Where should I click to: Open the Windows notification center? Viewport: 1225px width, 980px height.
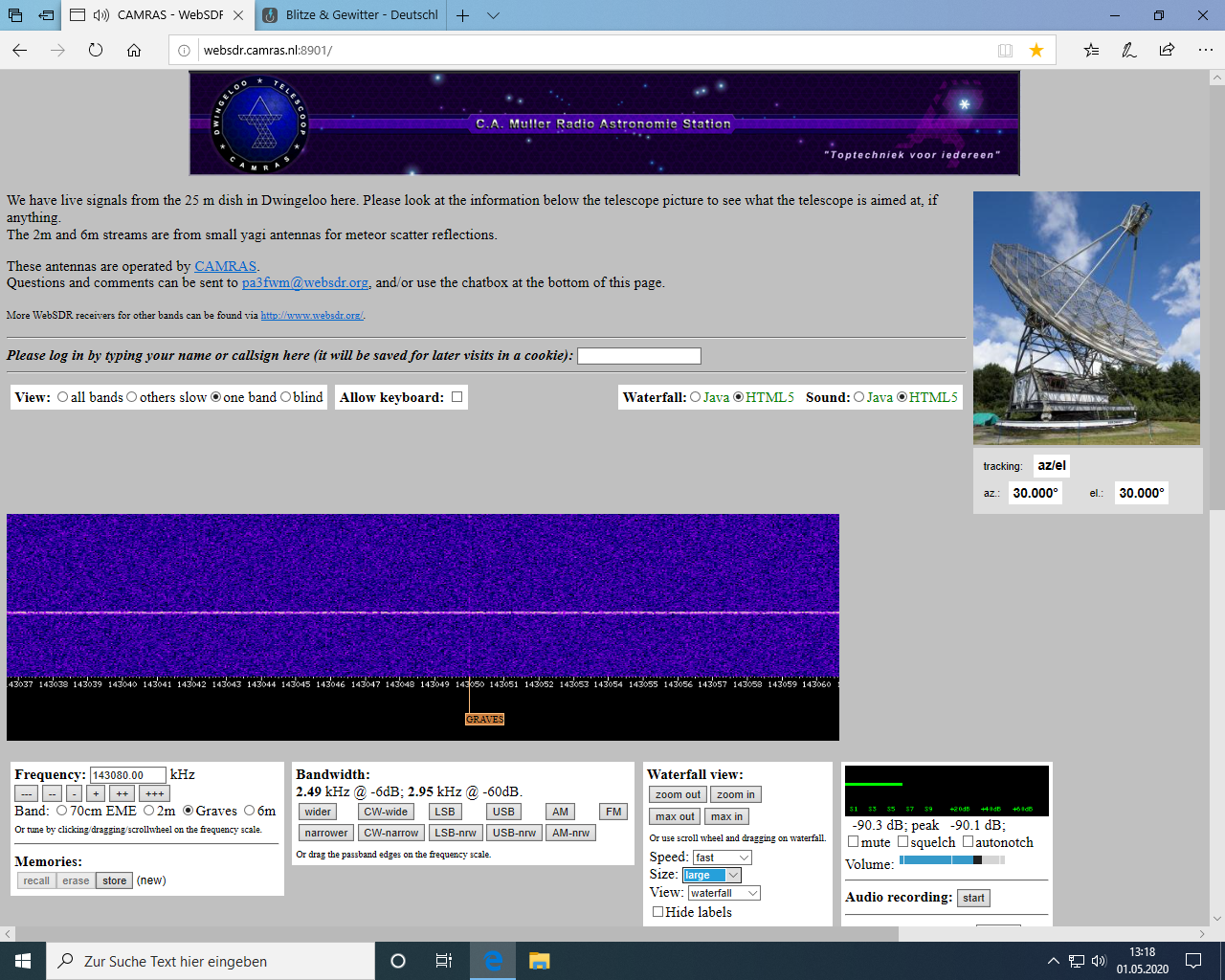tap(1193, 961)
